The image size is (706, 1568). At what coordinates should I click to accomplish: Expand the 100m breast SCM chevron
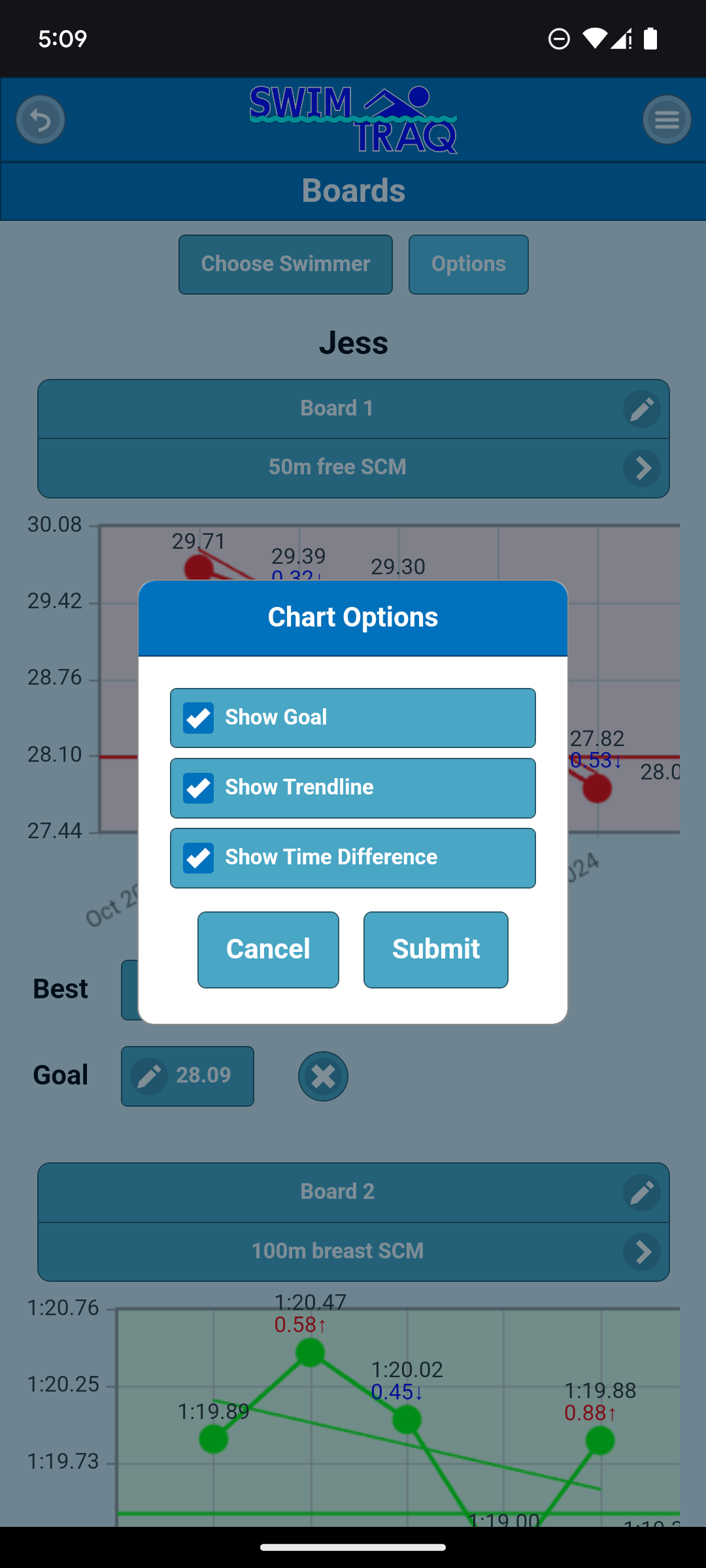pyautogui.click(x=642, y=1252)
